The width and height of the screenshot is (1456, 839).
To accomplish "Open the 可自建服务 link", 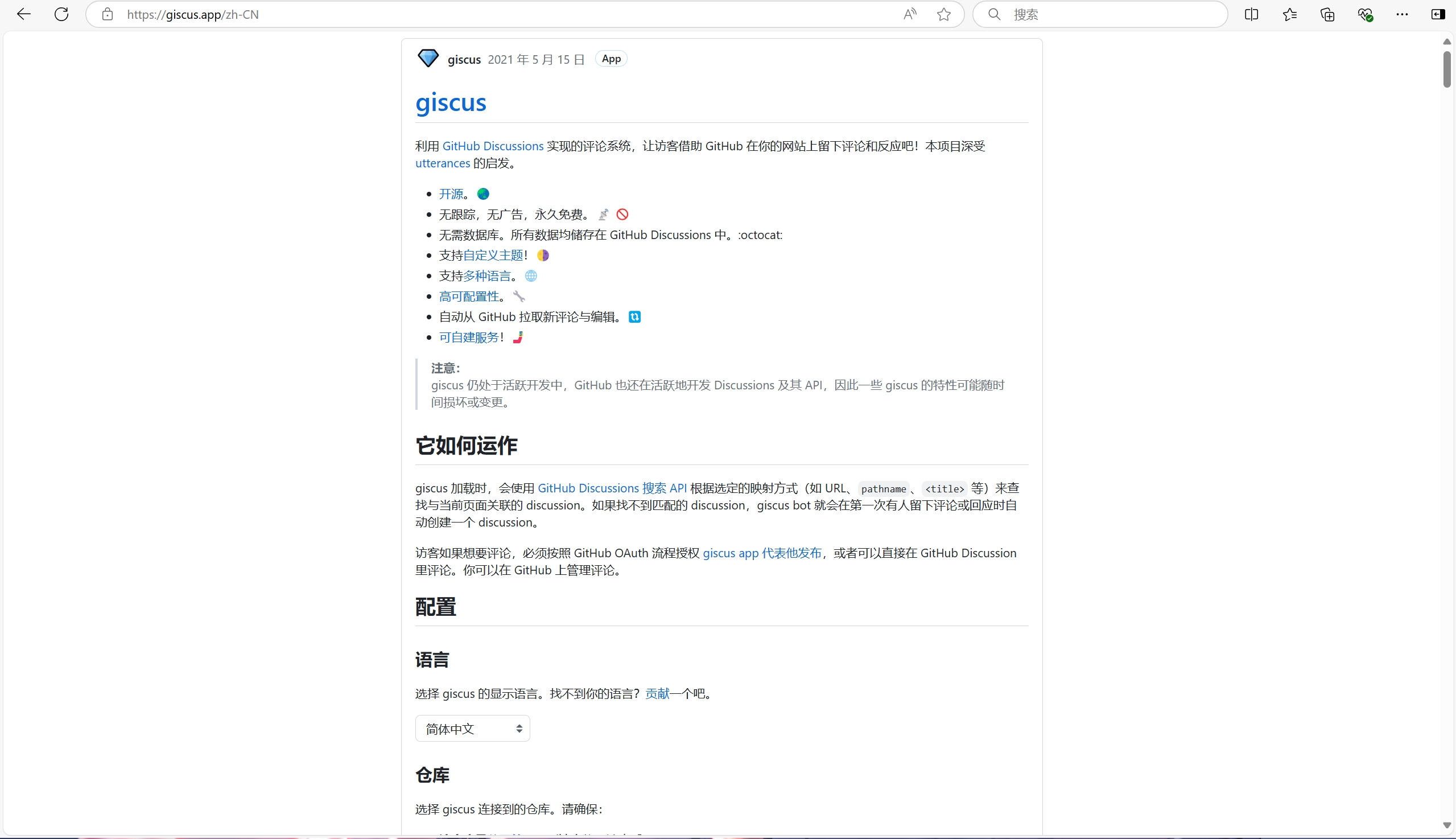I will 469,338.
